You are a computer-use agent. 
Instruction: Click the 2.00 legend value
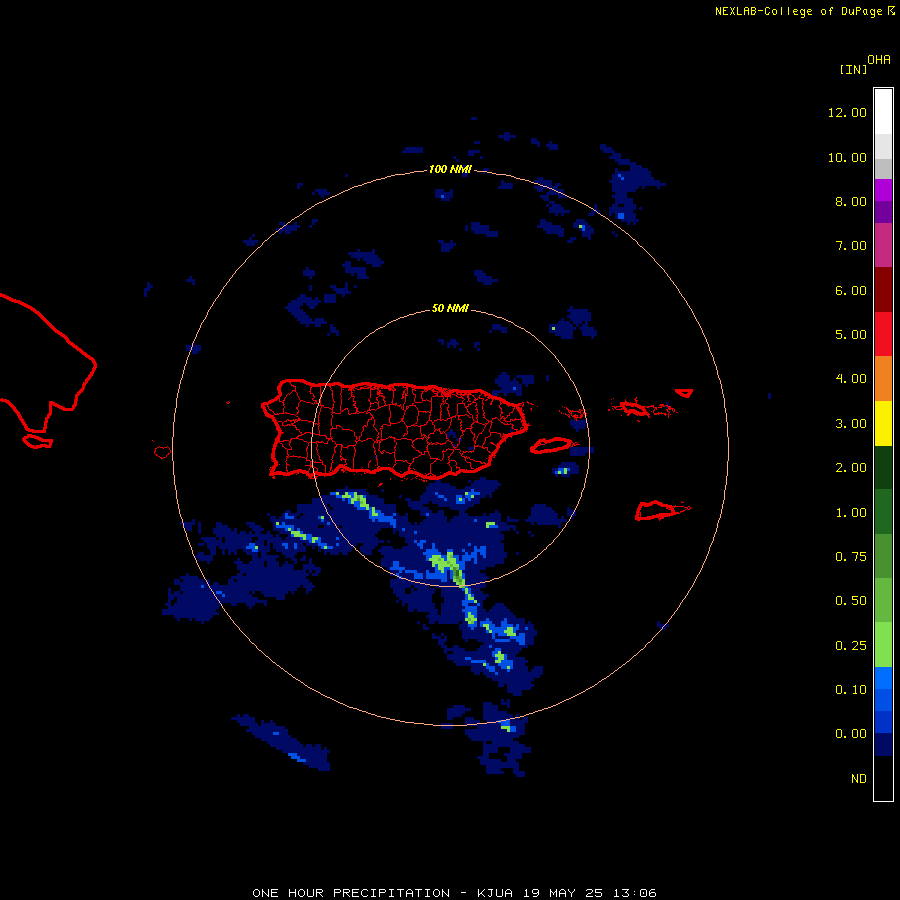pos(851,468)
